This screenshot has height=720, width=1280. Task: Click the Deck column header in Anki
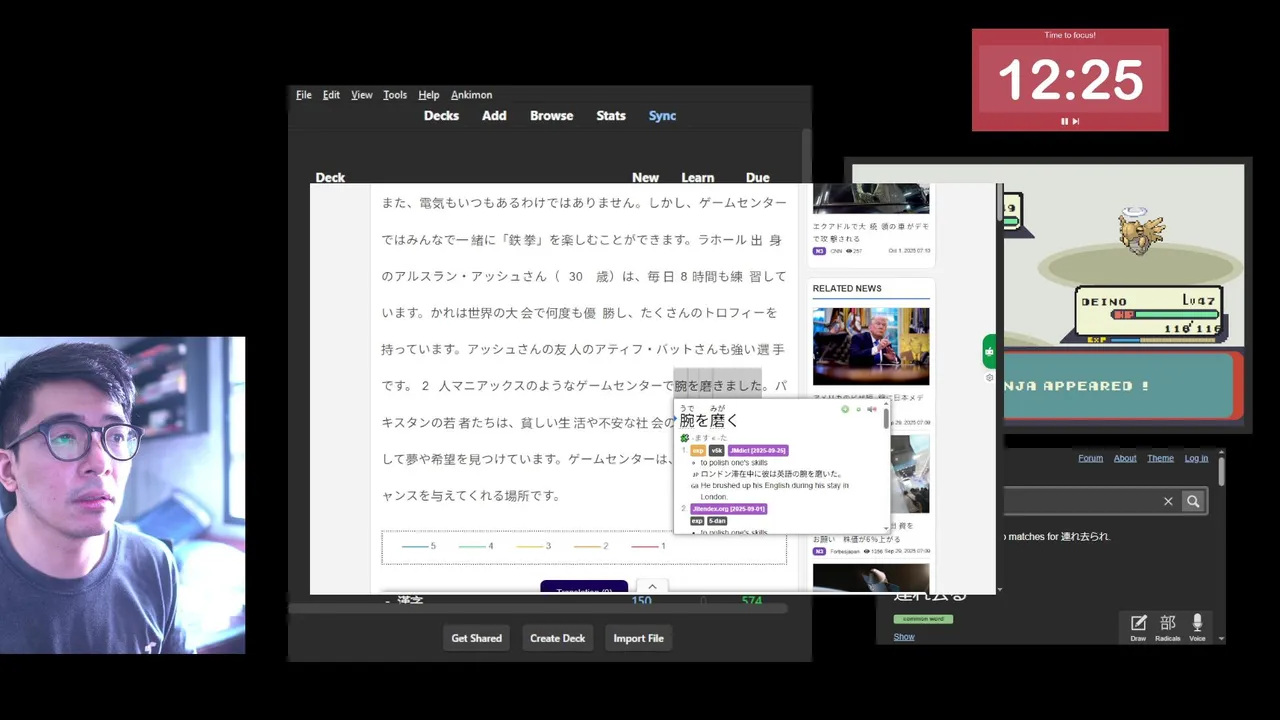(330, 177)
